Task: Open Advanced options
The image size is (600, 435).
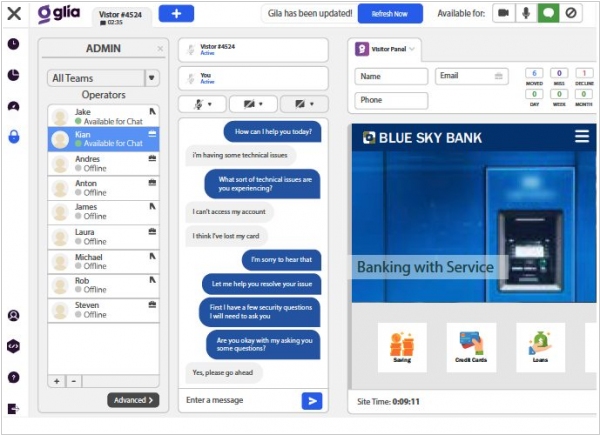Action: point(133,400)
